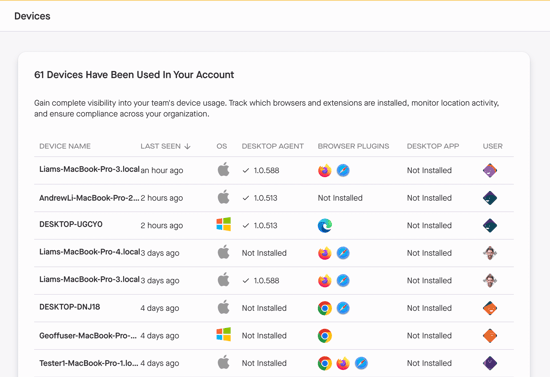The width and height of the screenshot is (550, 377).
Task: Sort by Last Seen arrow
Action: point(187,146)
